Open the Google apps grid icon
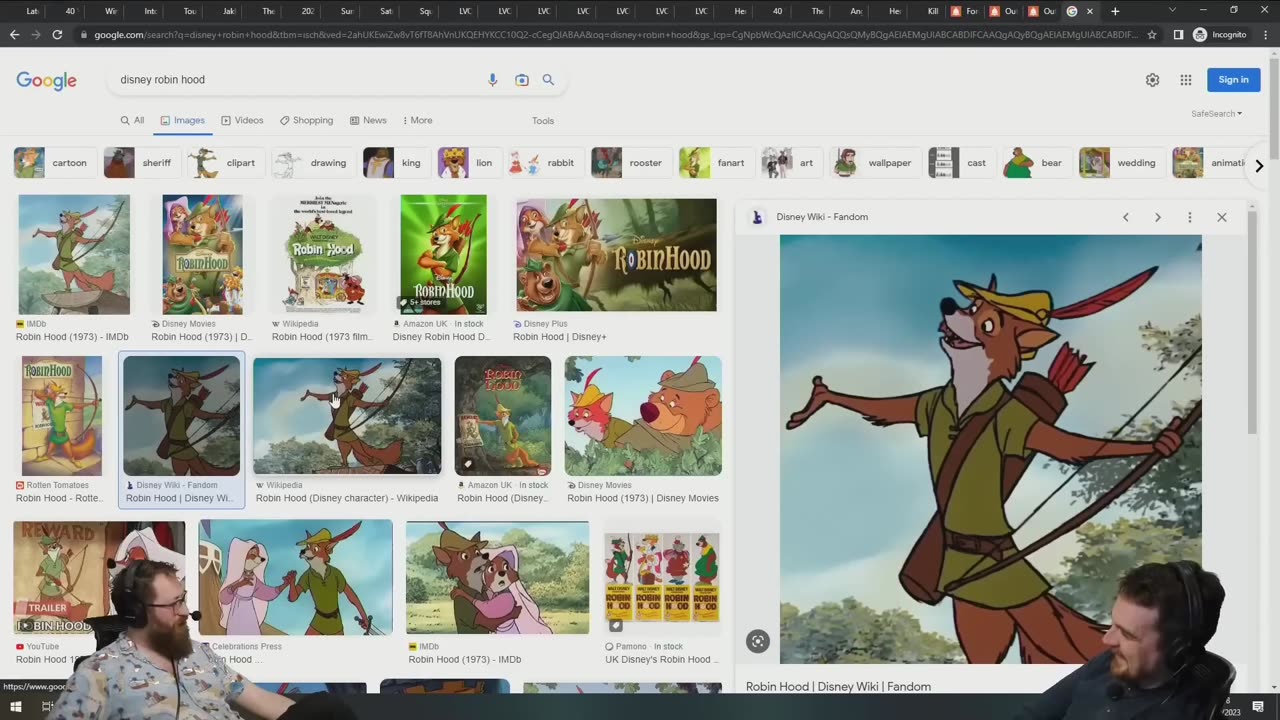 (x=1185, y=80)
